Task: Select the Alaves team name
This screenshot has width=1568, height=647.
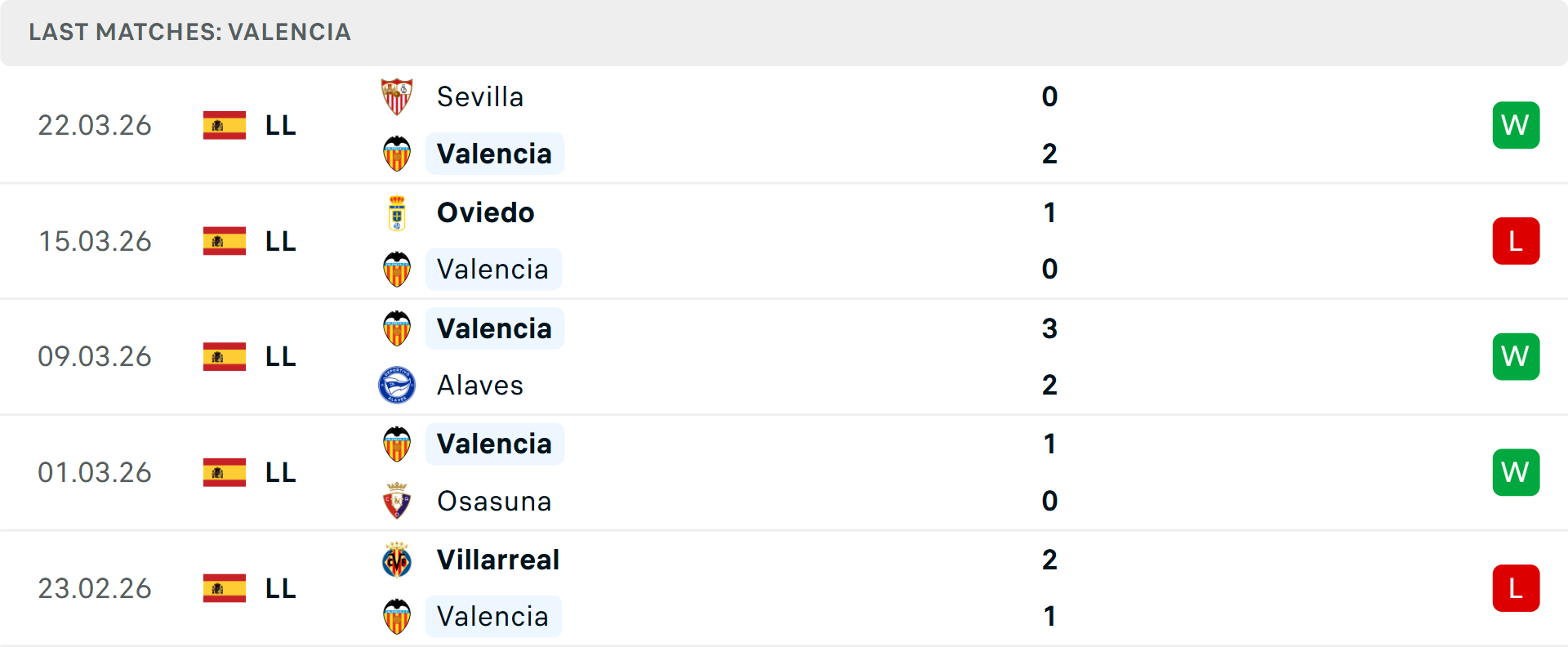Action: (480, 386)
